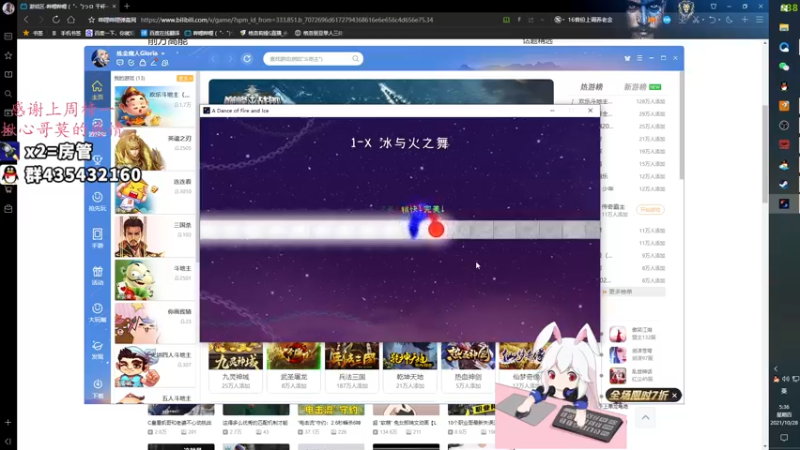Click the refresh button in game hall header
800x450 pixels.
pos(247,59)
